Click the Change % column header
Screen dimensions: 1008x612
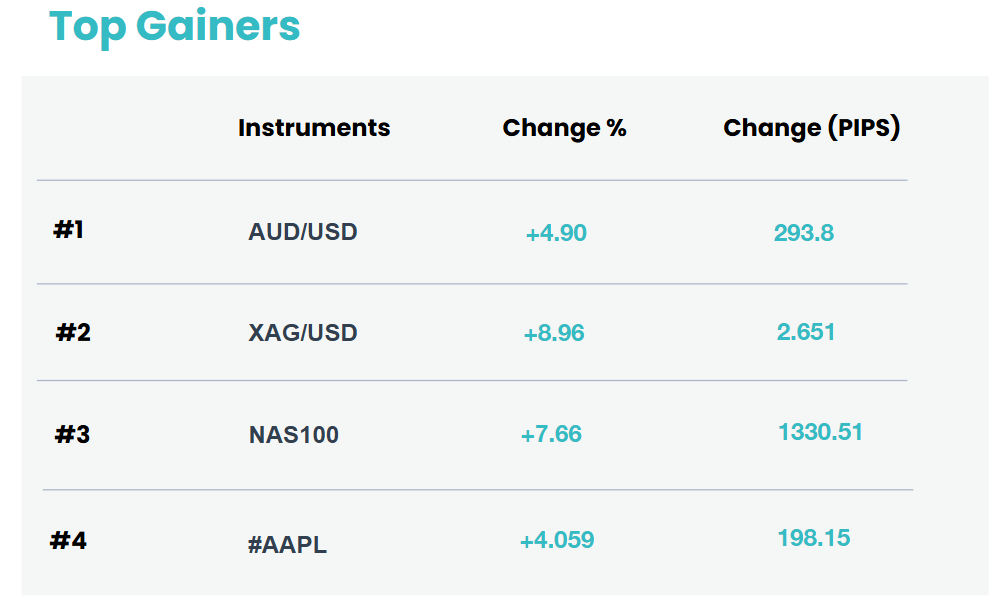point(564,128)
